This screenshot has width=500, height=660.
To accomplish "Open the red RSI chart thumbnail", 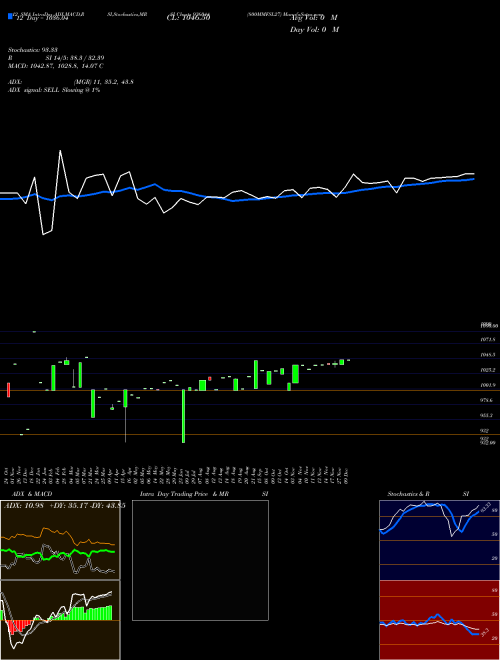I will click(439, 620).
